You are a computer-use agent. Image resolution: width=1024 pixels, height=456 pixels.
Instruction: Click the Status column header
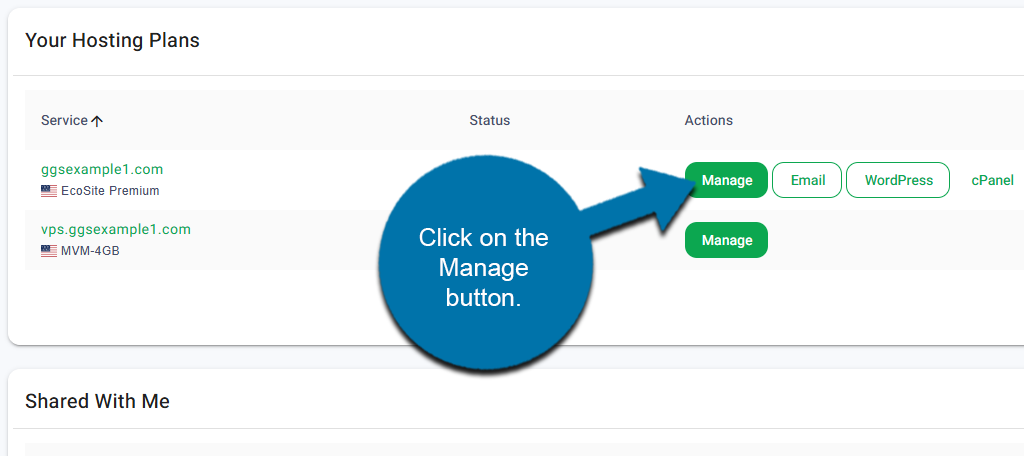pyautogui.click(x=489, y=120)
